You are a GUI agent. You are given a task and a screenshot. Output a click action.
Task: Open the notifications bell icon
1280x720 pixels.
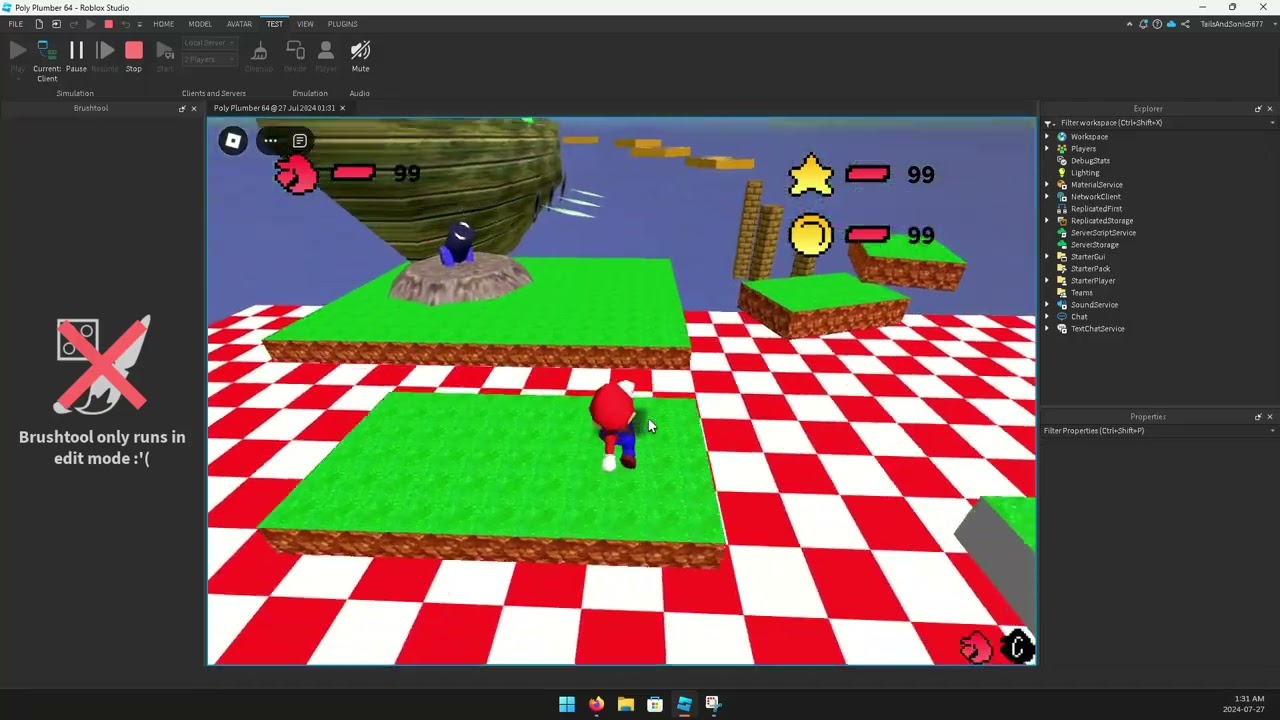click(1143, 24)
